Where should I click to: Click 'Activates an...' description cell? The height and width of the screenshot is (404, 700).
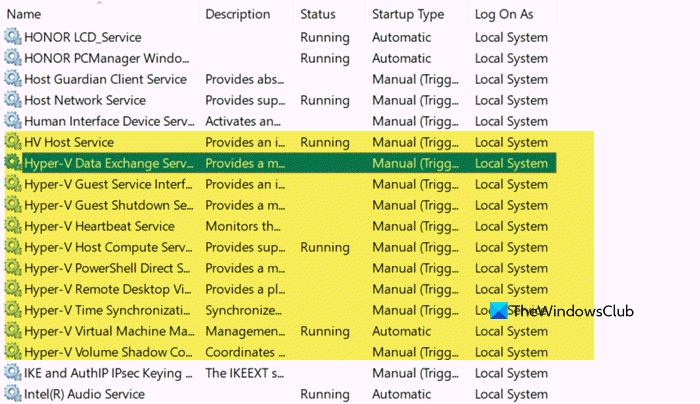[x=243, y=121]
